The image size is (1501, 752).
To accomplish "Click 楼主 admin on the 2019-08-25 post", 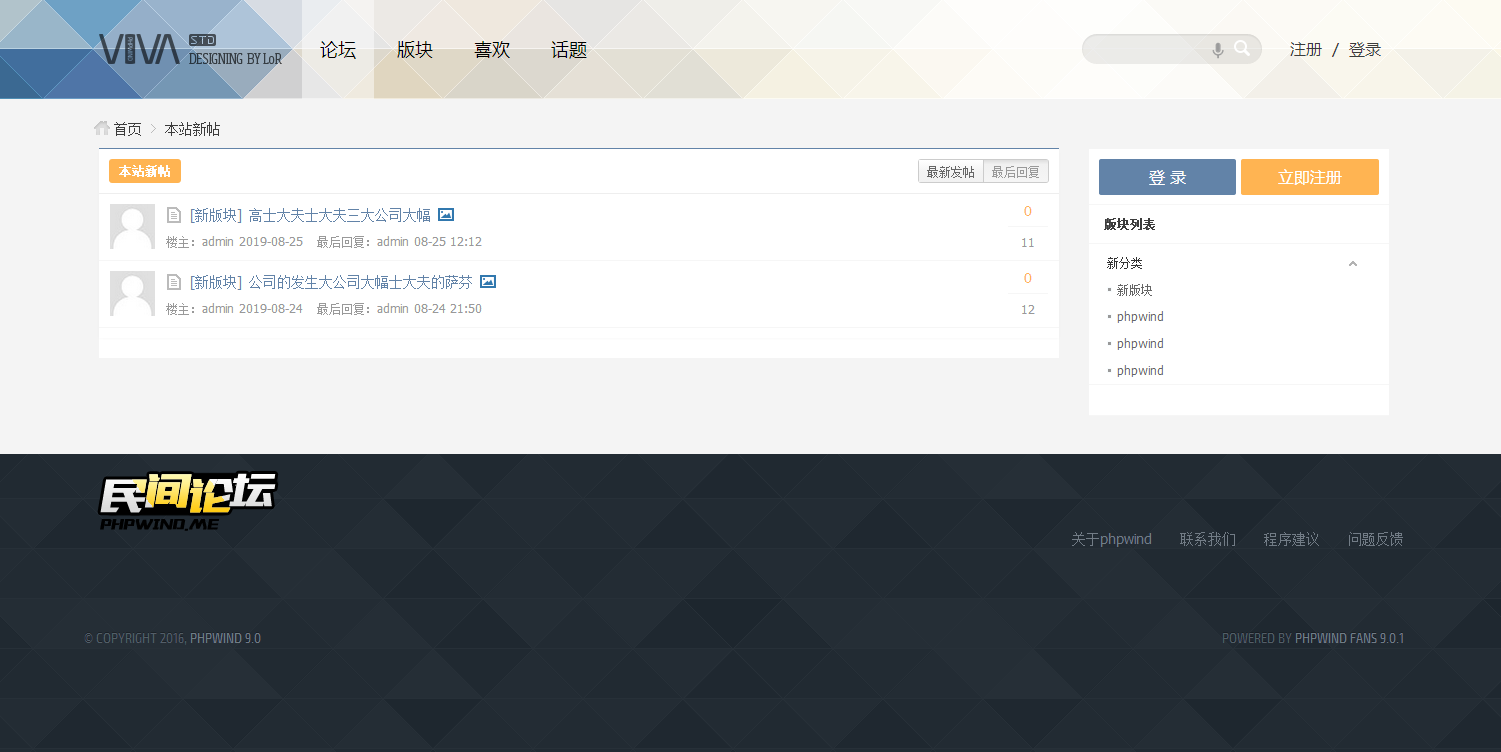I will [217, 242].
